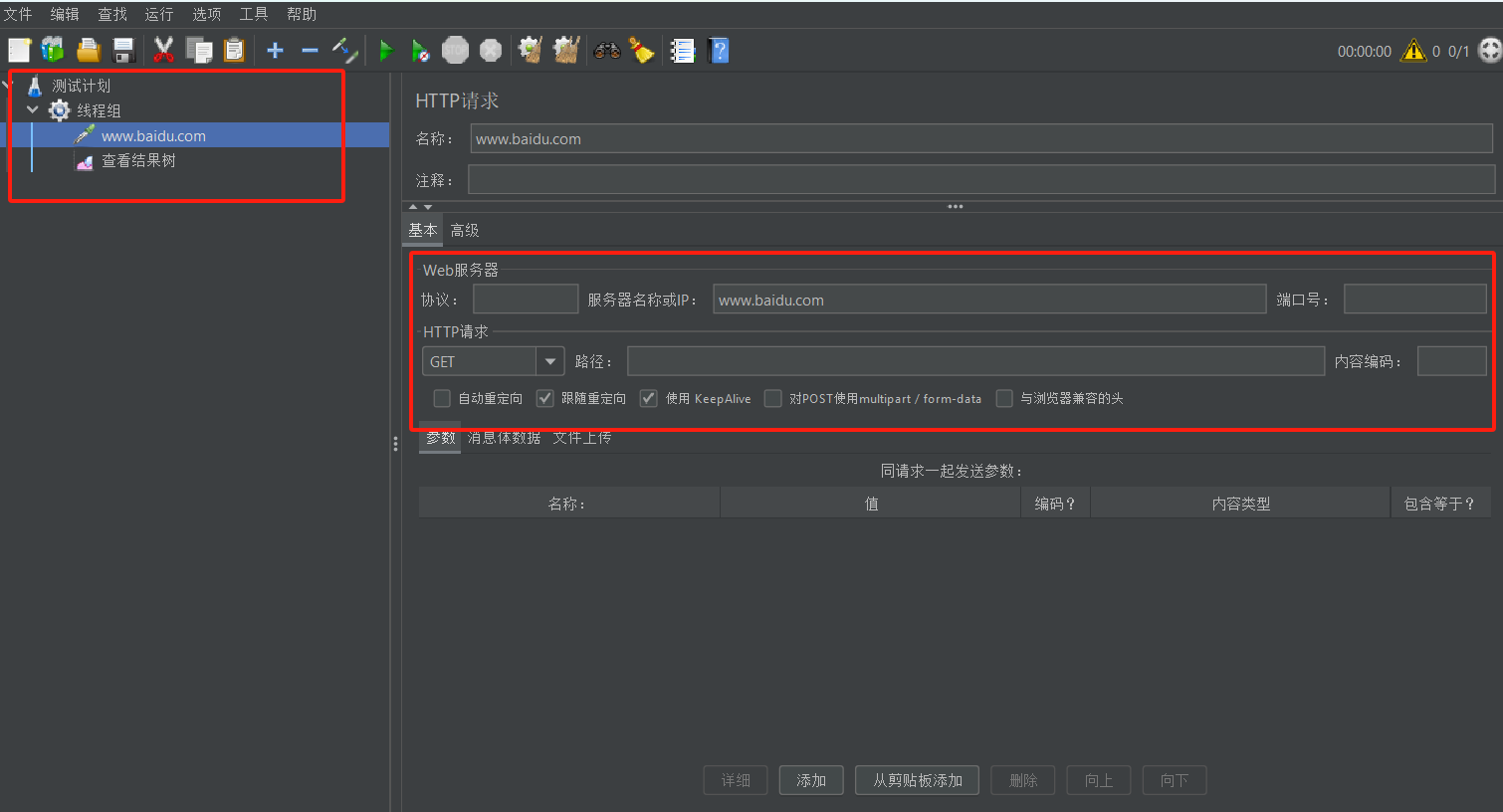Toggle the 使用 KeepAlive checkbox
This screenshot has width=1503, height=812.
coord(649,398)
